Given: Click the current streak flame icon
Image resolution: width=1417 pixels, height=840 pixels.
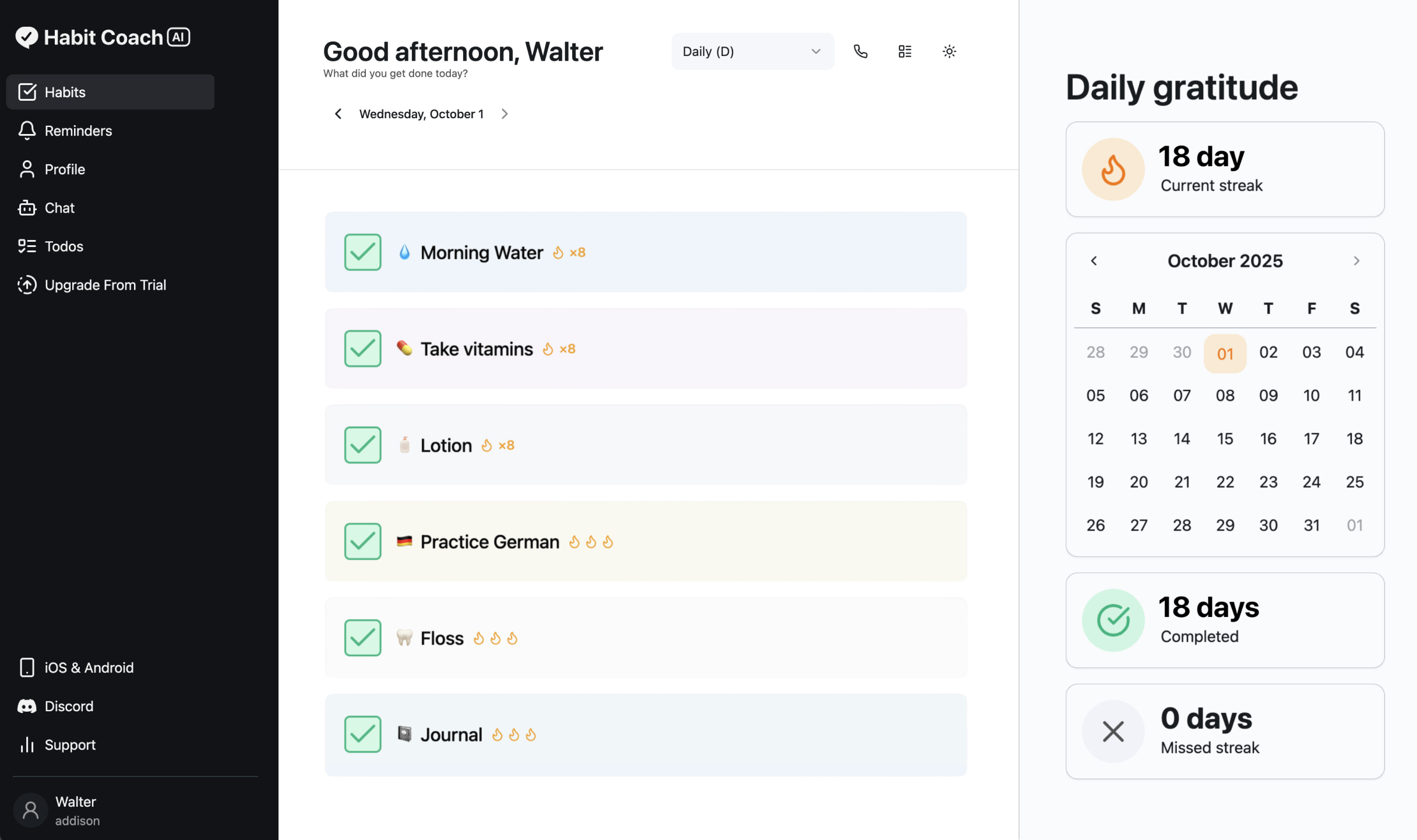Looking at the screenshot, I should (1113, 170).
